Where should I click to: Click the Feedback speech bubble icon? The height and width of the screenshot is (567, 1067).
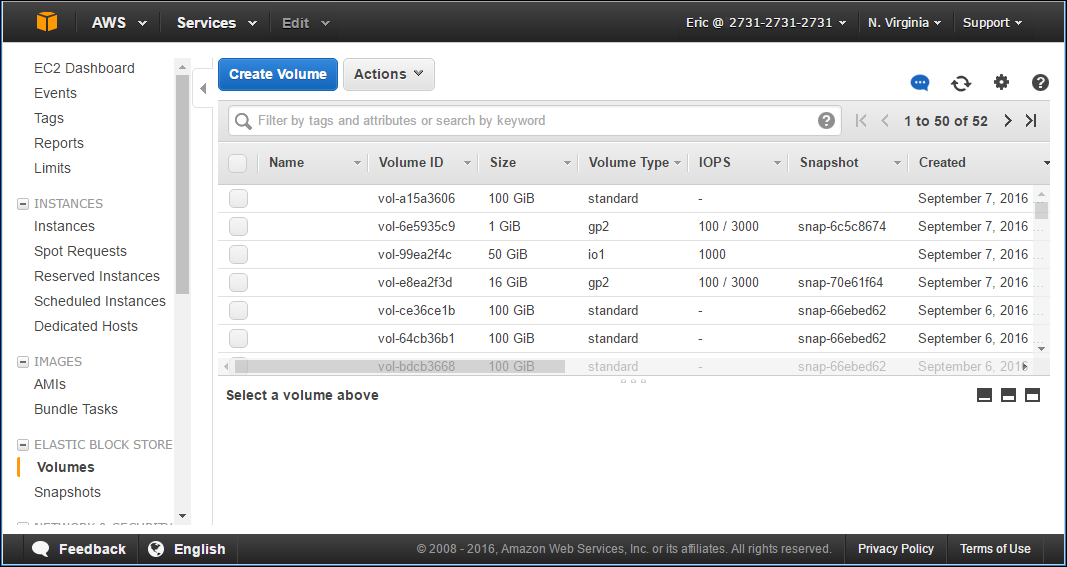(41, 549)
